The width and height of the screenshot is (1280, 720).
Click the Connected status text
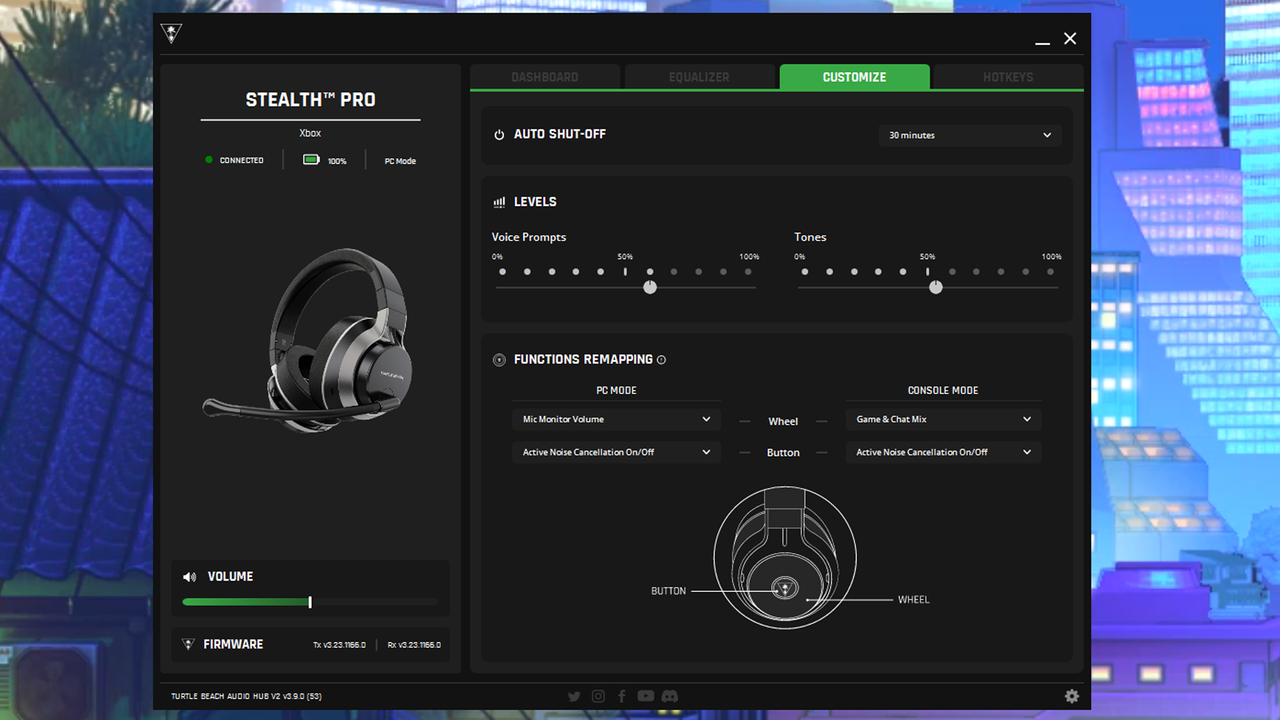[242, 160]
